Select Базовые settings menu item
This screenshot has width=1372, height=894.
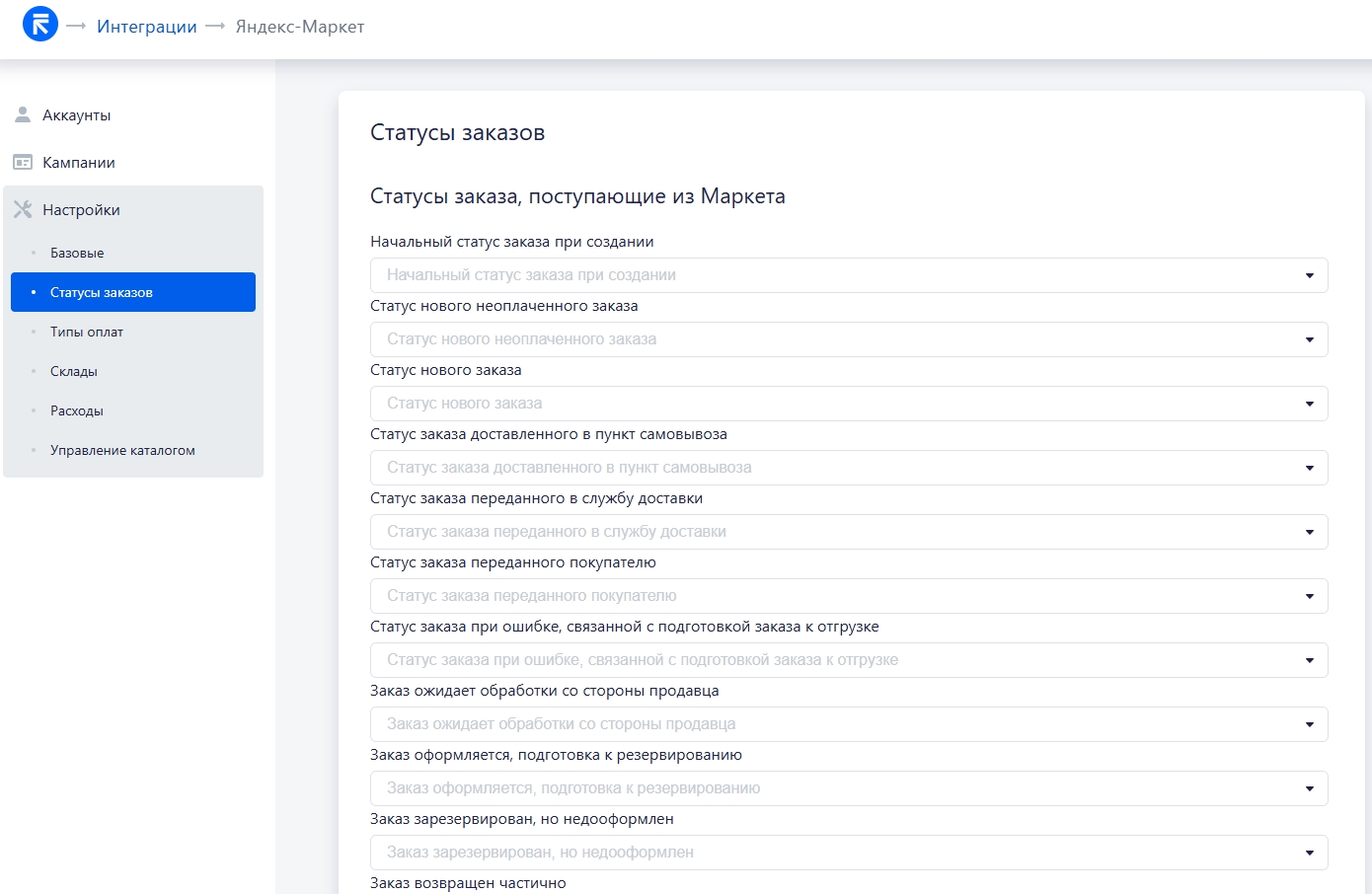pyautogui.click(x=77, y=254)
